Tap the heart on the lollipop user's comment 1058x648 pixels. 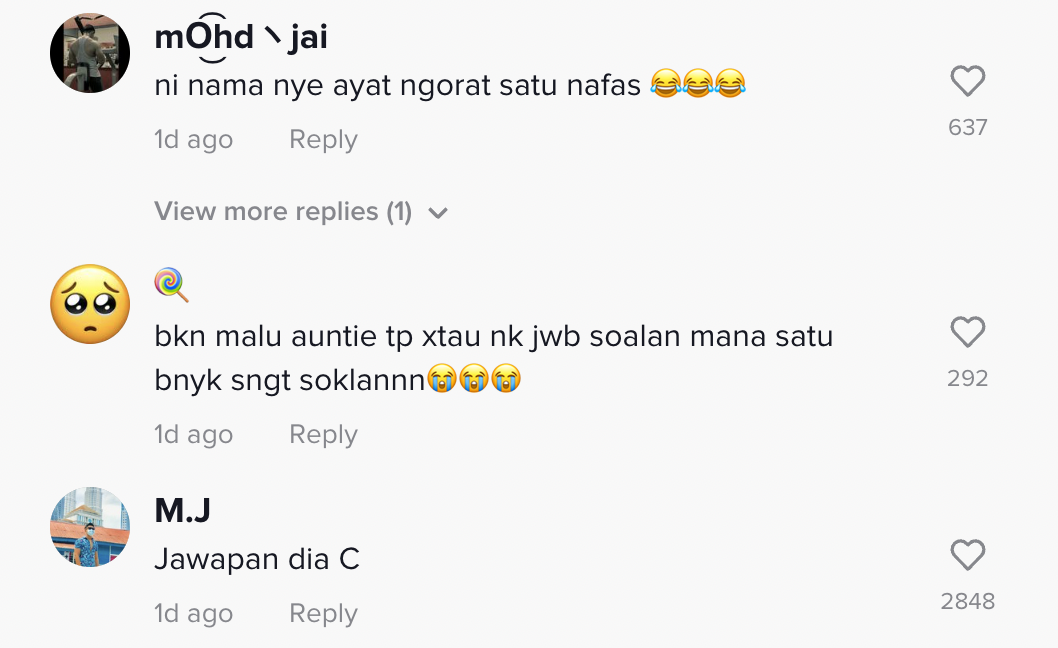pos(967,333)
